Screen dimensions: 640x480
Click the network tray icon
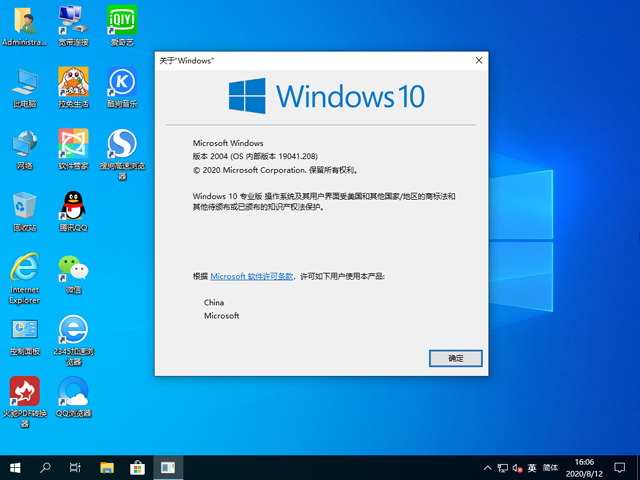[502, 468]
